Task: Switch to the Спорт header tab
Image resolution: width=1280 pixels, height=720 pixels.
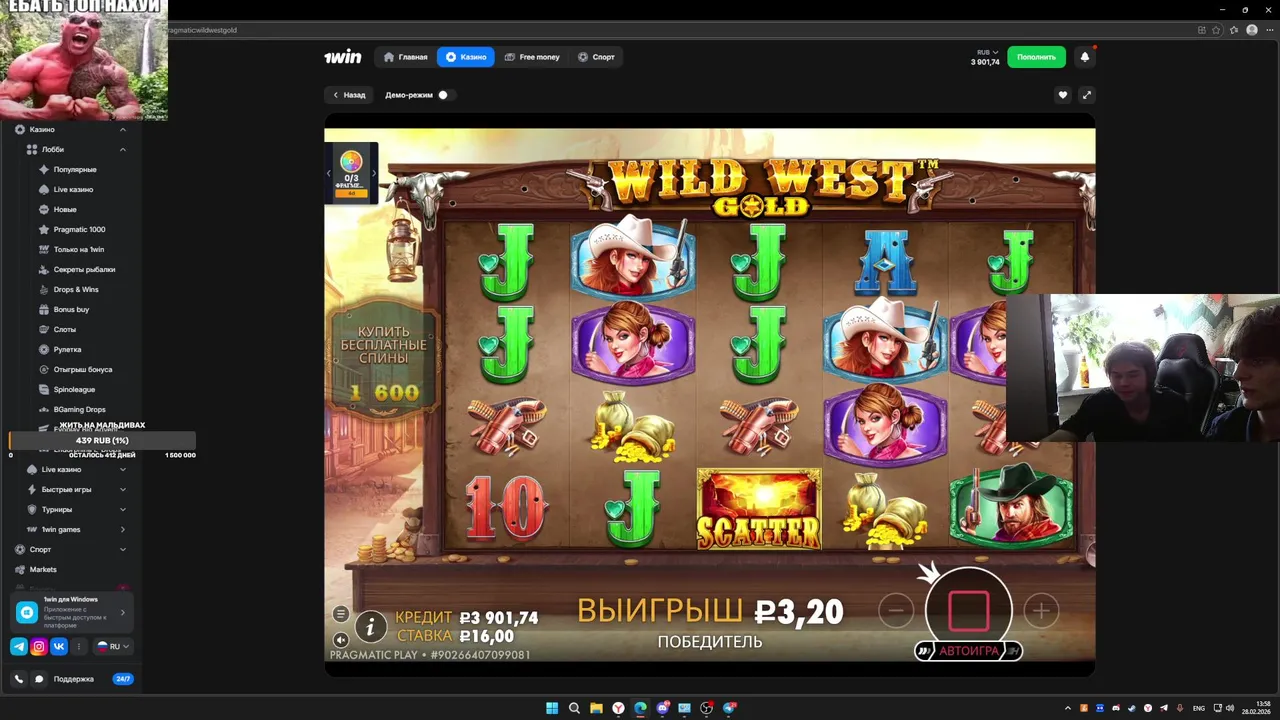Action: [x=596, y=57]
